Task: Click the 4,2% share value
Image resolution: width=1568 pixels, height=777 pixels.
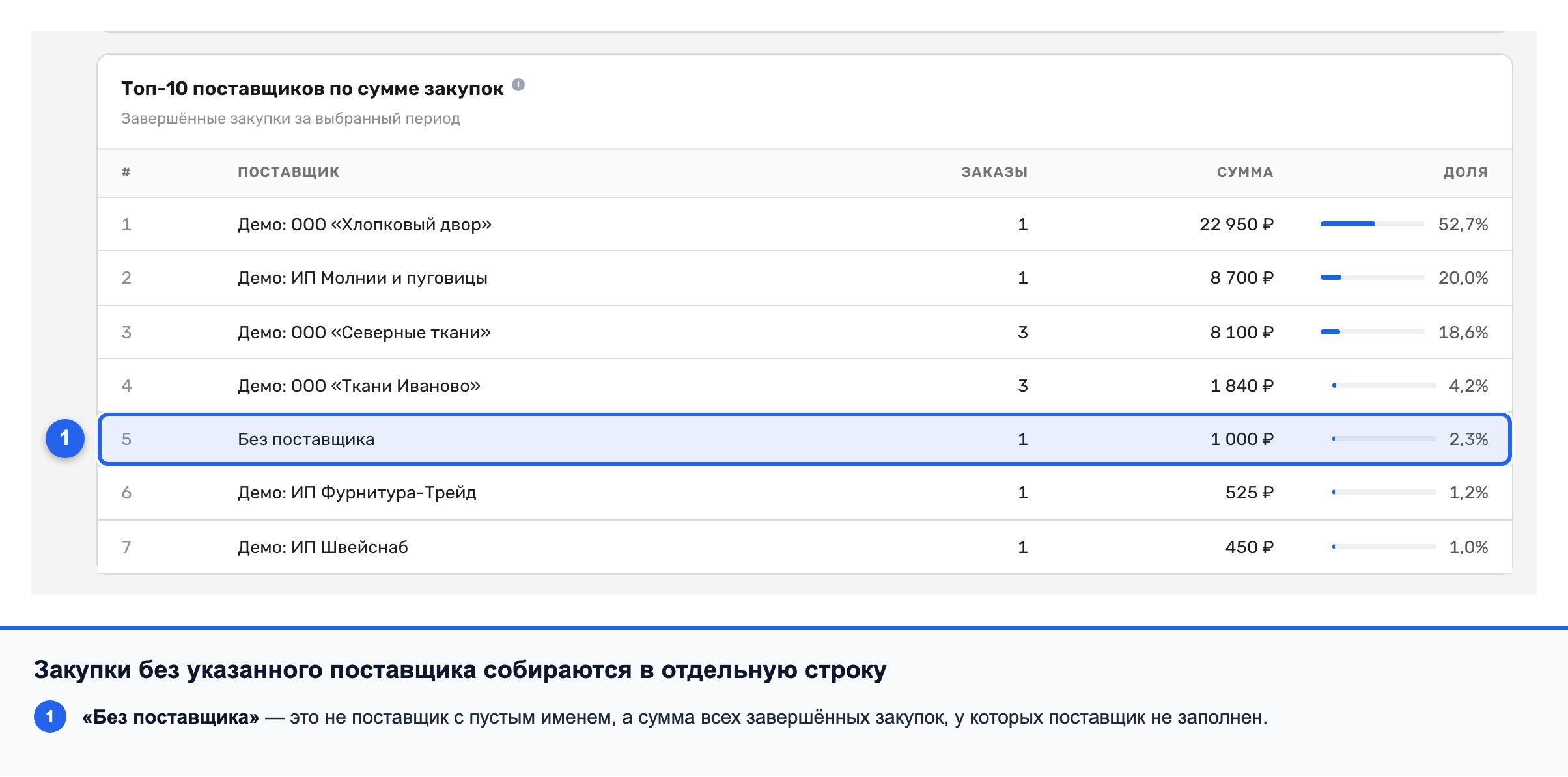Action: tap(1468, 386)
